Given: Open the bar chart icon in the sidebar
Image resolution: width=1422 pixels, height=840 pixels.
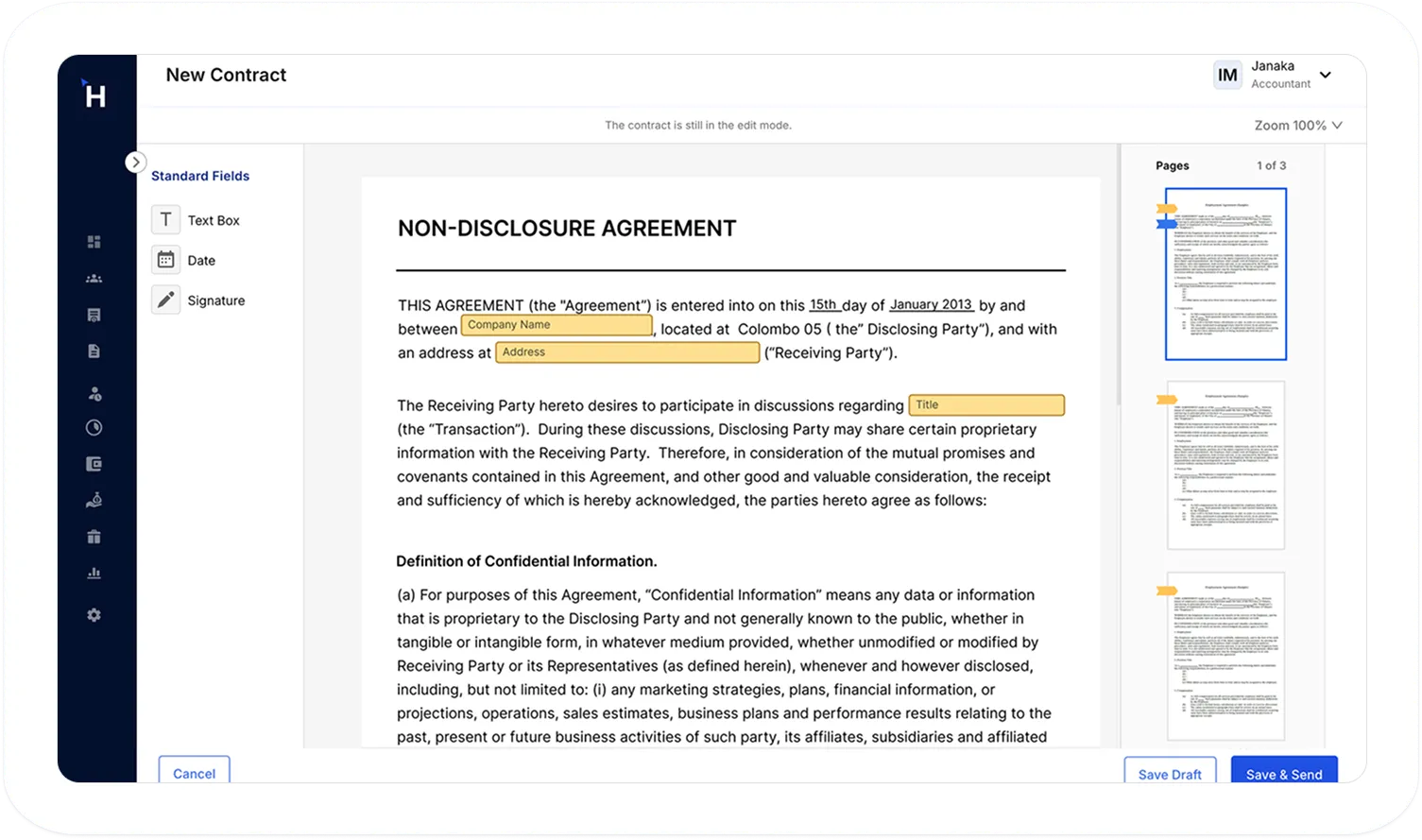Looking at the screenshot, I should [94, 573].
